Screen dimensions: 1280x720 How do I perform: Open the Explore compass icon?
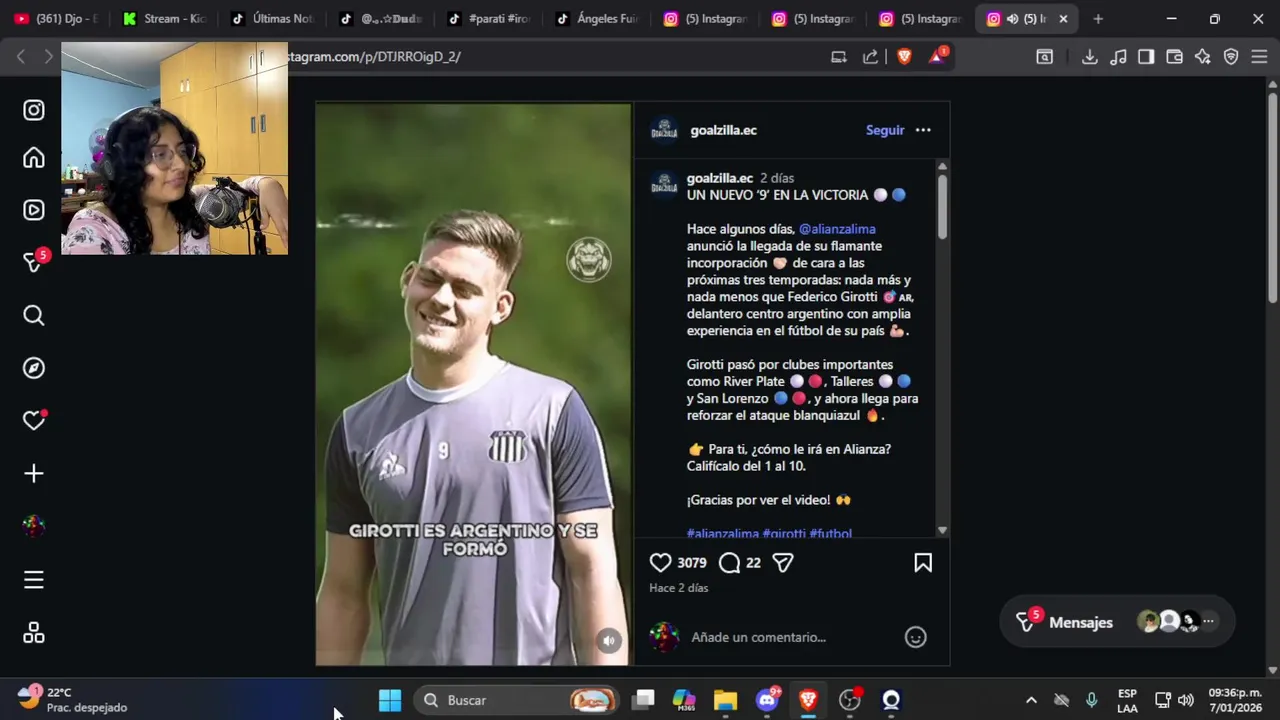point(34,368)
